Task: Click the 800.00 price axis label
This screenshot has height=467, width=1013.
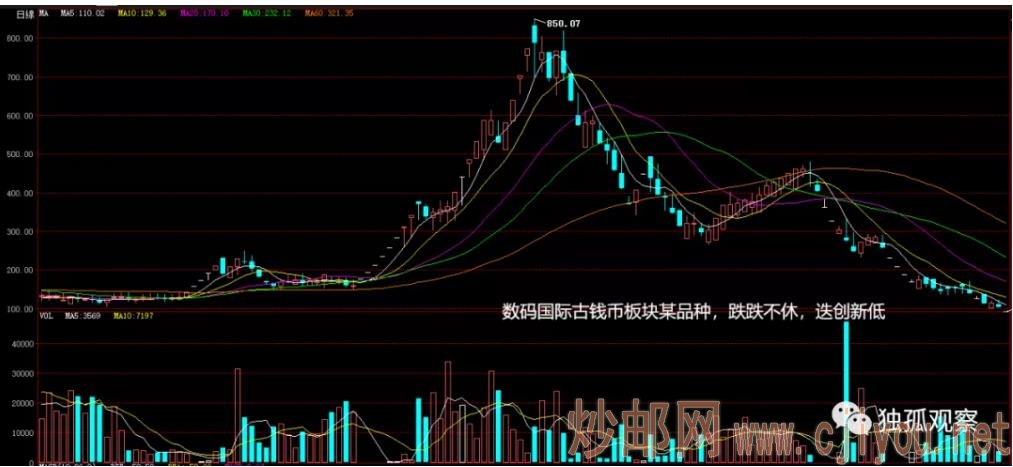Action: 20,38
